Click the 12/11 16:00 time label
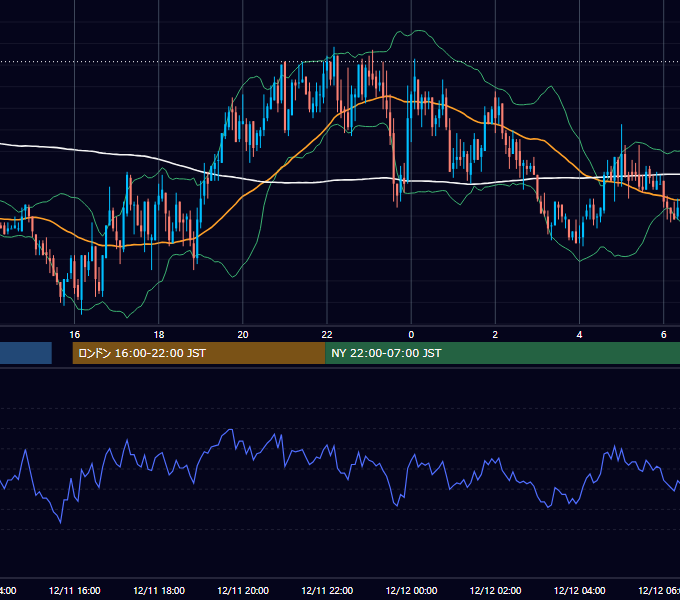 coord(75,590)
